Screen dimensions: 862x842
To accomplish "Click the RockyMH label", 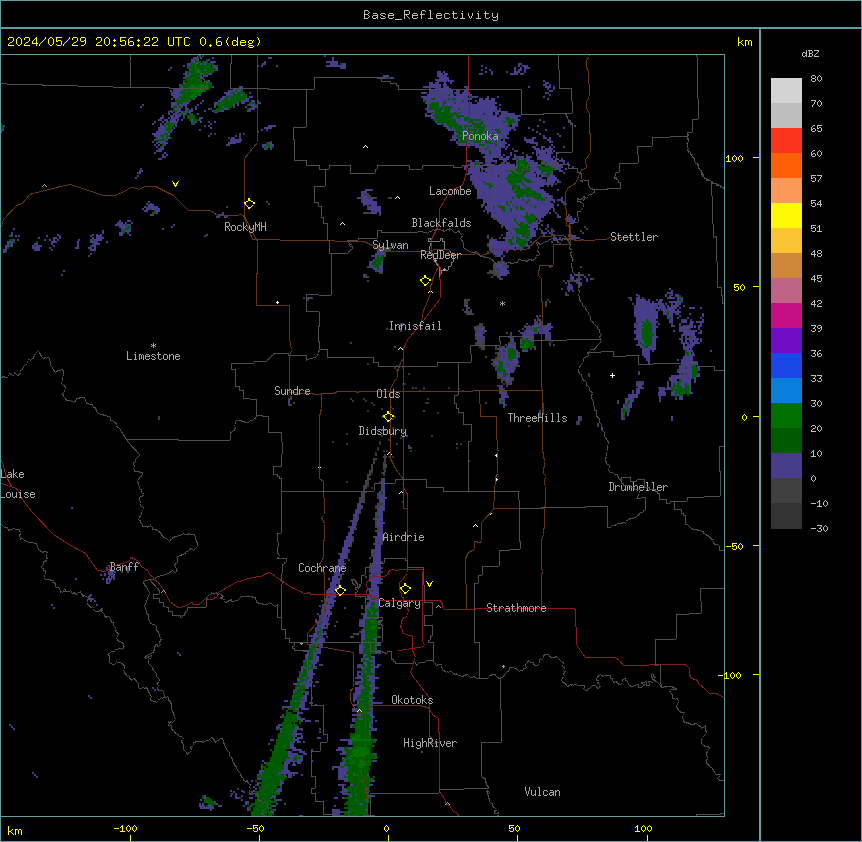I will point(245,227).
